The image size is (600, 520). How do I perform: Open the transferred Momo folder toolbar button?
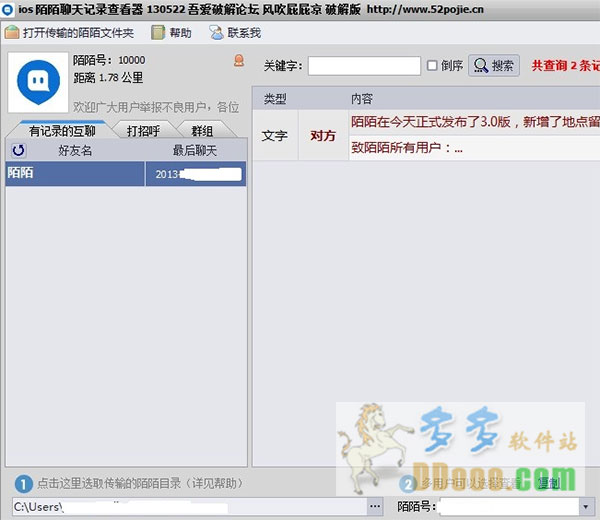[x=69, y=33]
